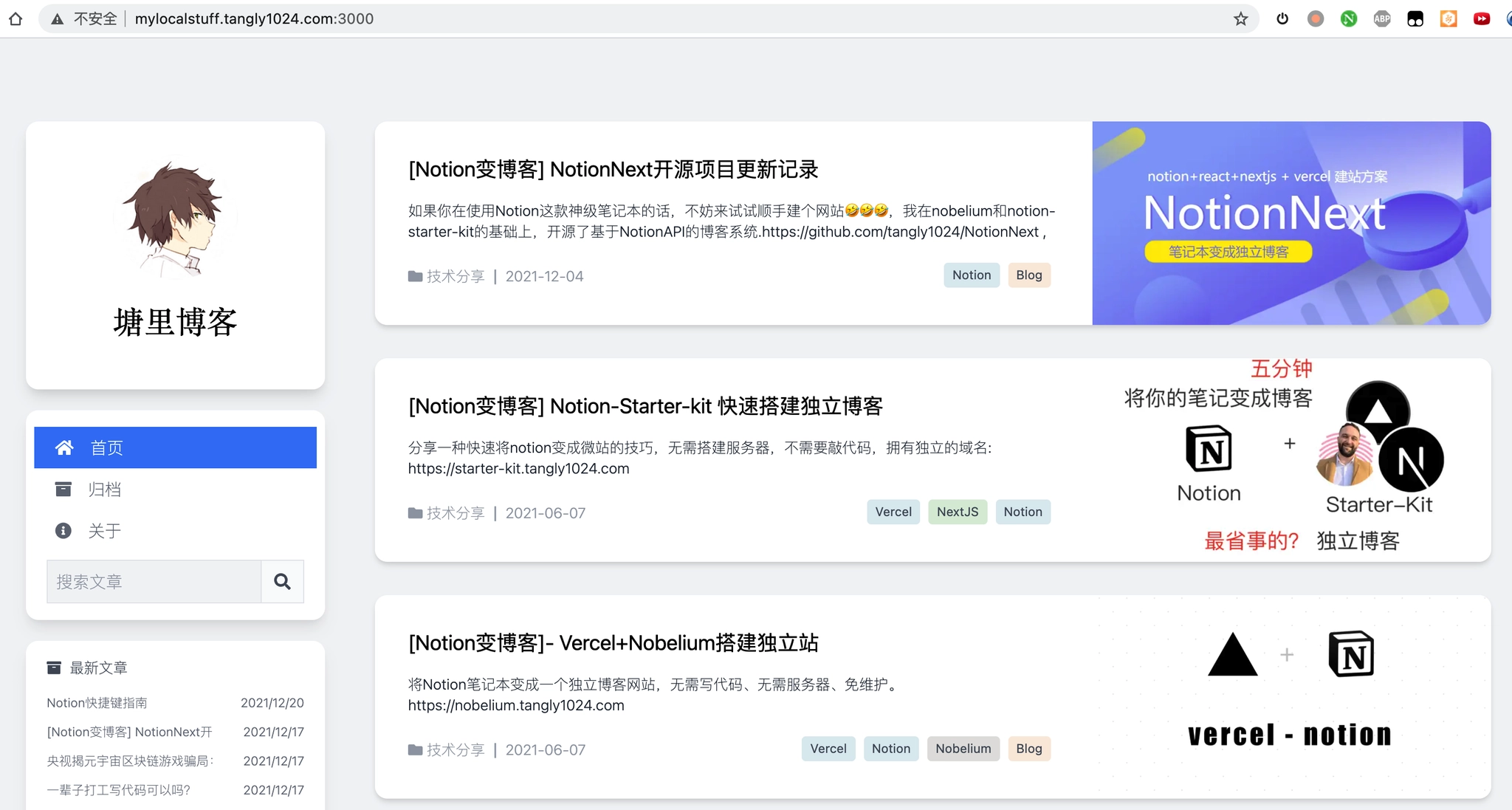This screenshot has height=810, width=1512.
Task: Click the folder icon on the Starter-kit post
Action: 415,513
